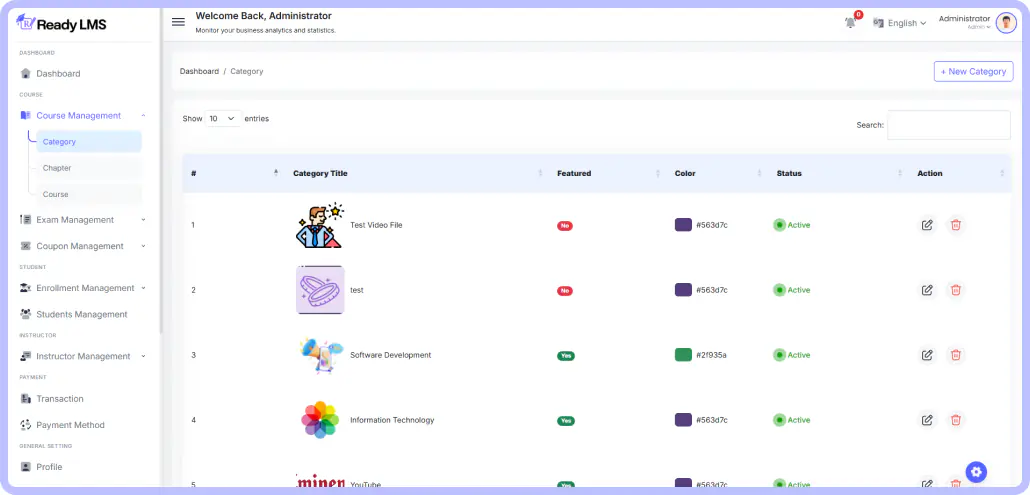Click the green #2f935a color swatch

coord(683,355)
